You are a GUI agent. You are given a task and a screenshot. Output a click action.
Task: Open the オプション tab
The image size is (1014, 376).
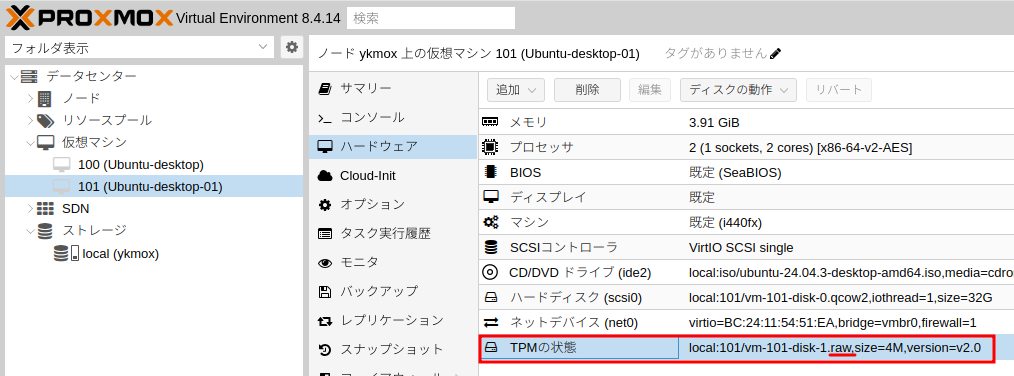[x=393, y=205]
